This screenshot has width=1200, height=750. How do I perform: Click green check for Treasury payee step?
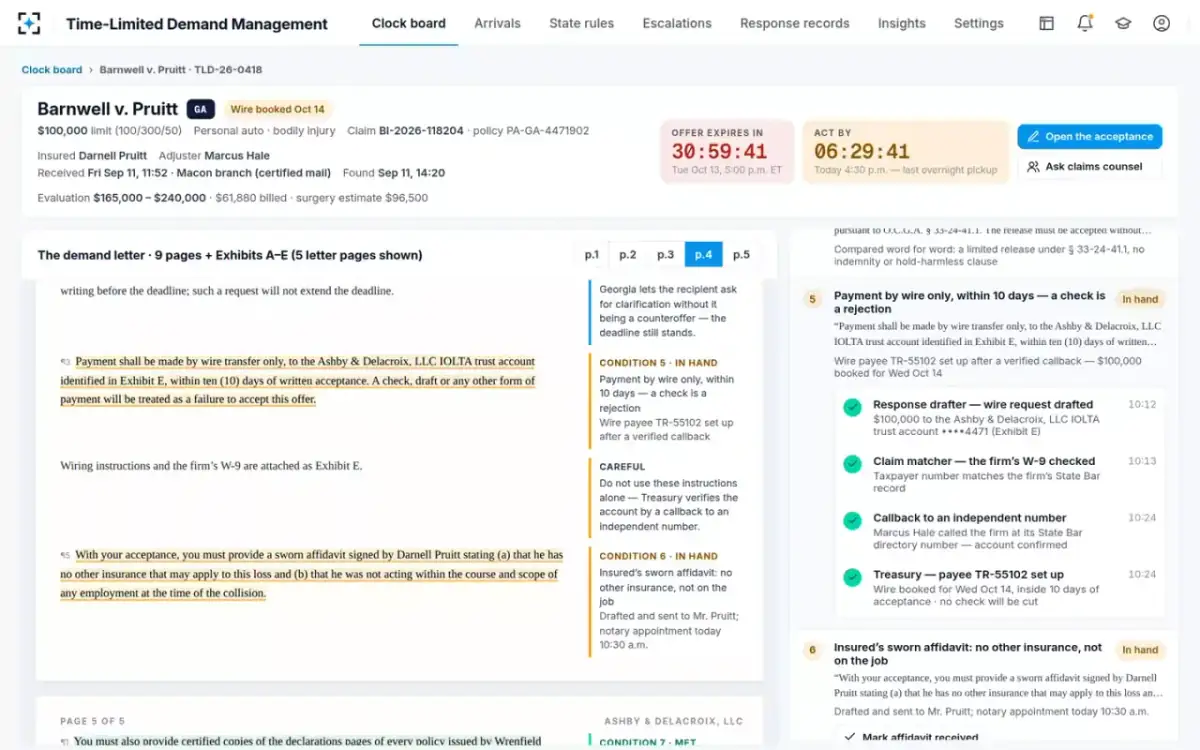point(852,577)
